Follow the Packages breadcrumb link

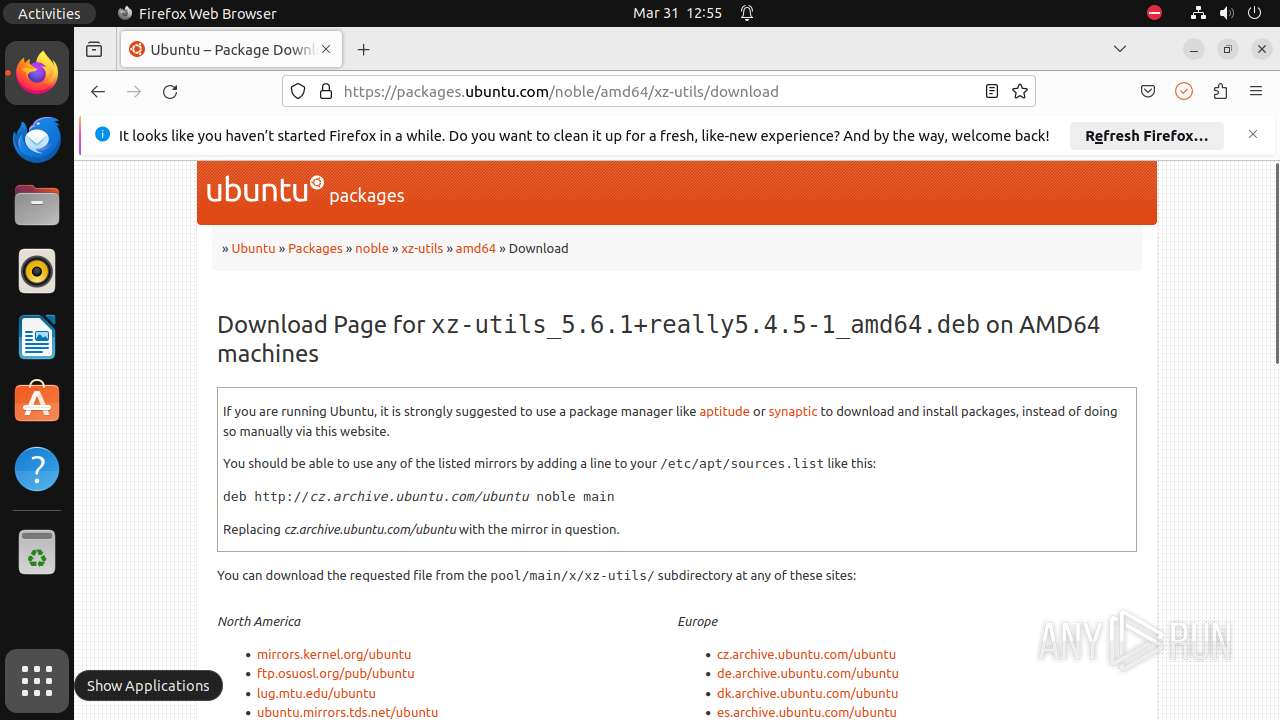[315, 248]
